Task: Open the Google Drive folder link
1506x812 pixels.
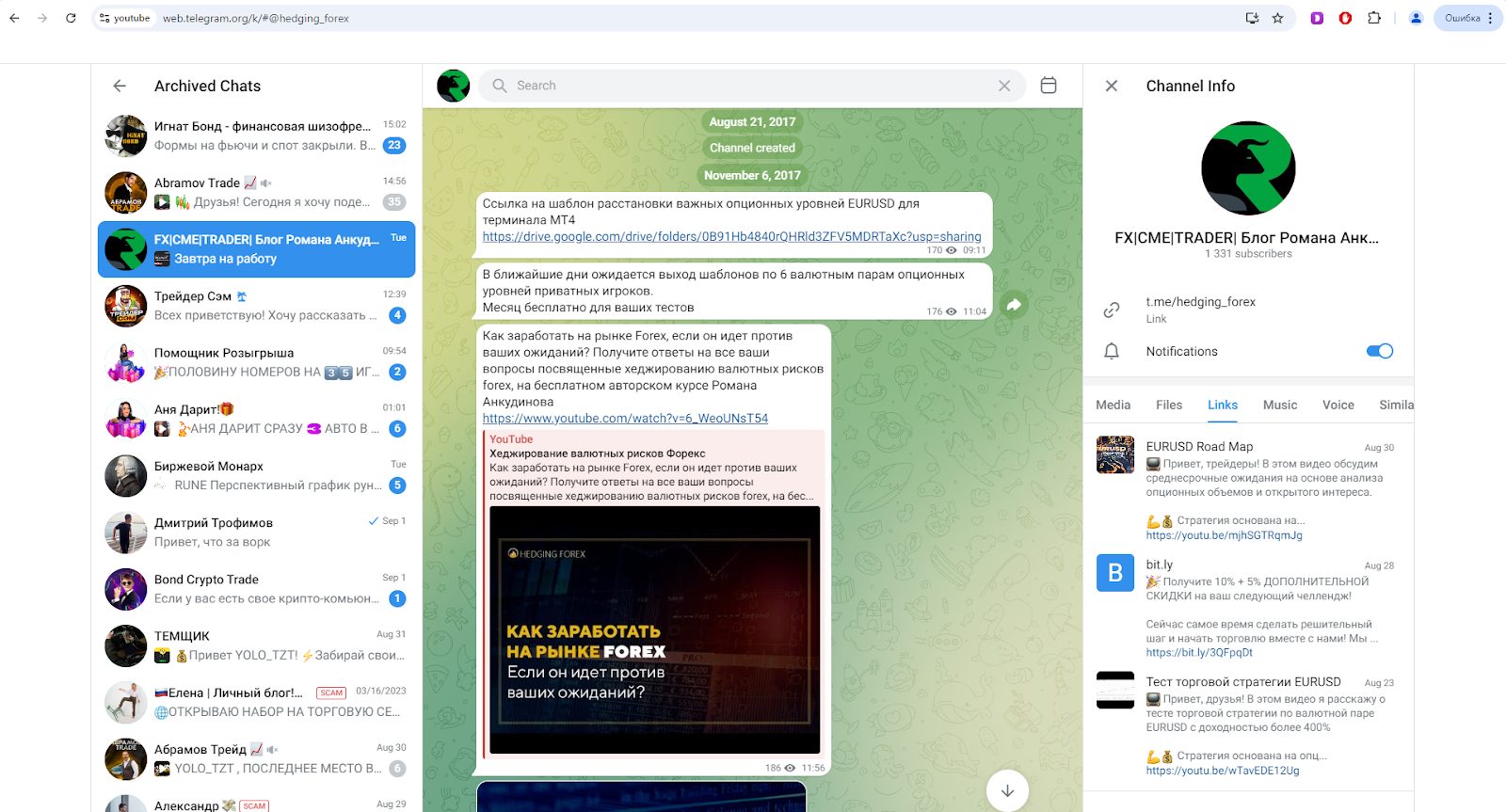Action: click(x=731, y=236)
